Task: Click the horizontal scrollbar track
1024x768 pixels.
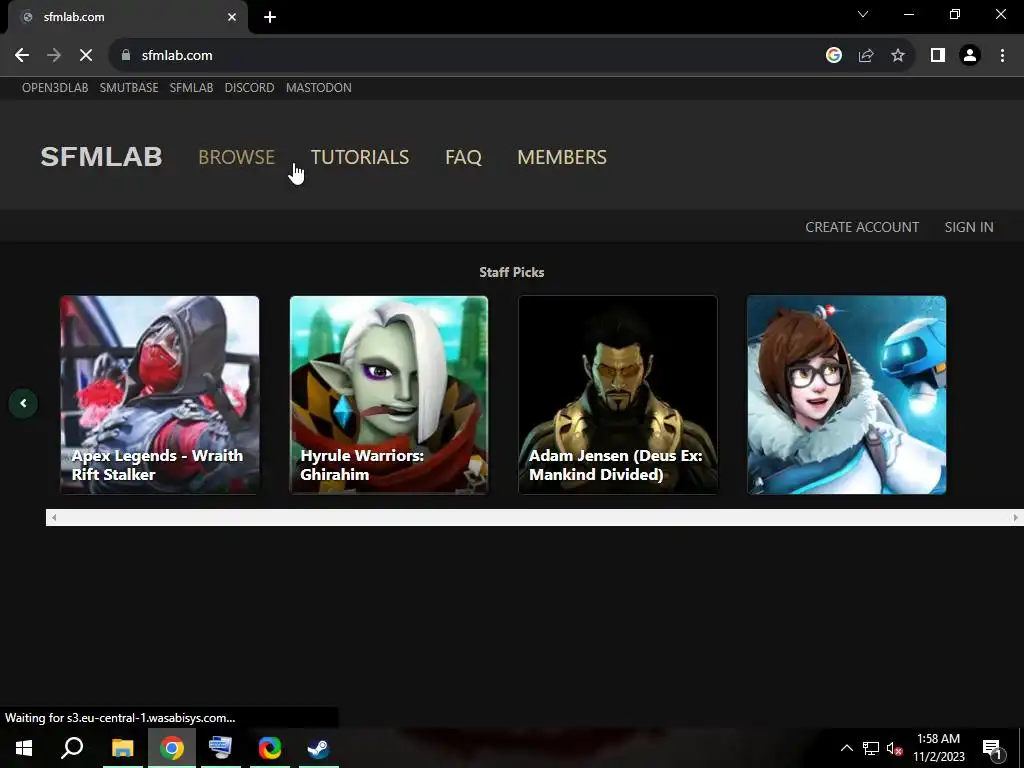Action: [x=534, y=517]
